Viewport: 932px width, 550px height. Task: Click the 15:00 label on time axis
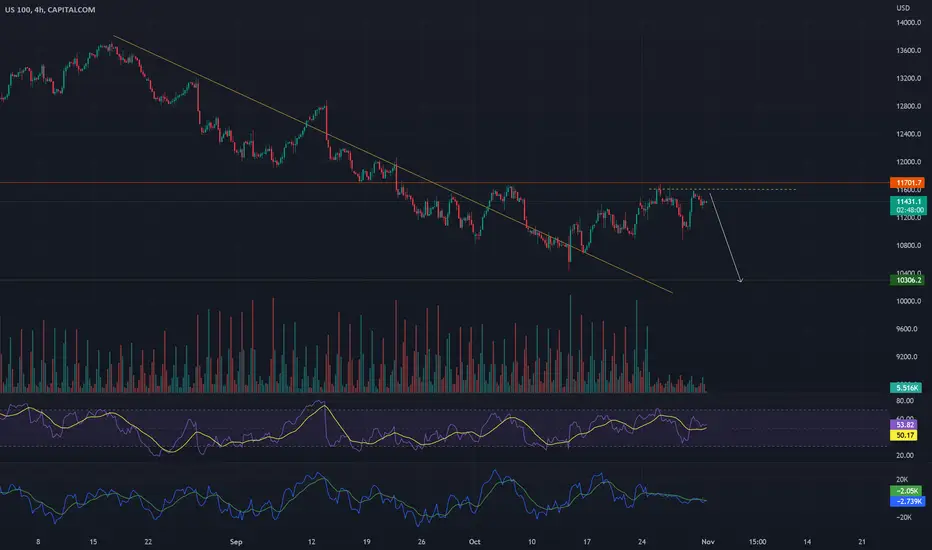(757, 542)
